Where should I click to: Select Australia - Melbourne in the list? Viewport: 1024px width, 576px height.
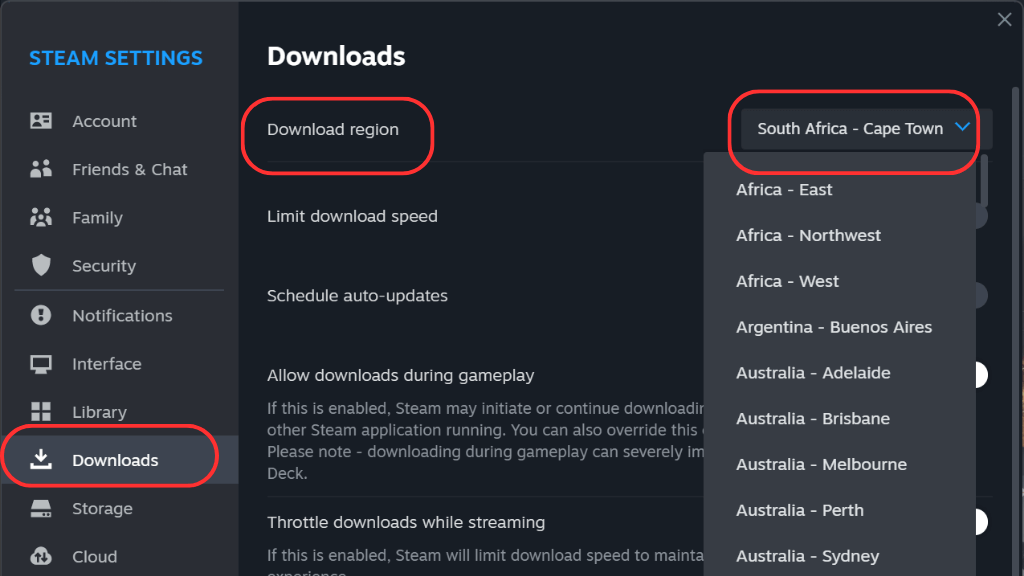pos(821,464)
